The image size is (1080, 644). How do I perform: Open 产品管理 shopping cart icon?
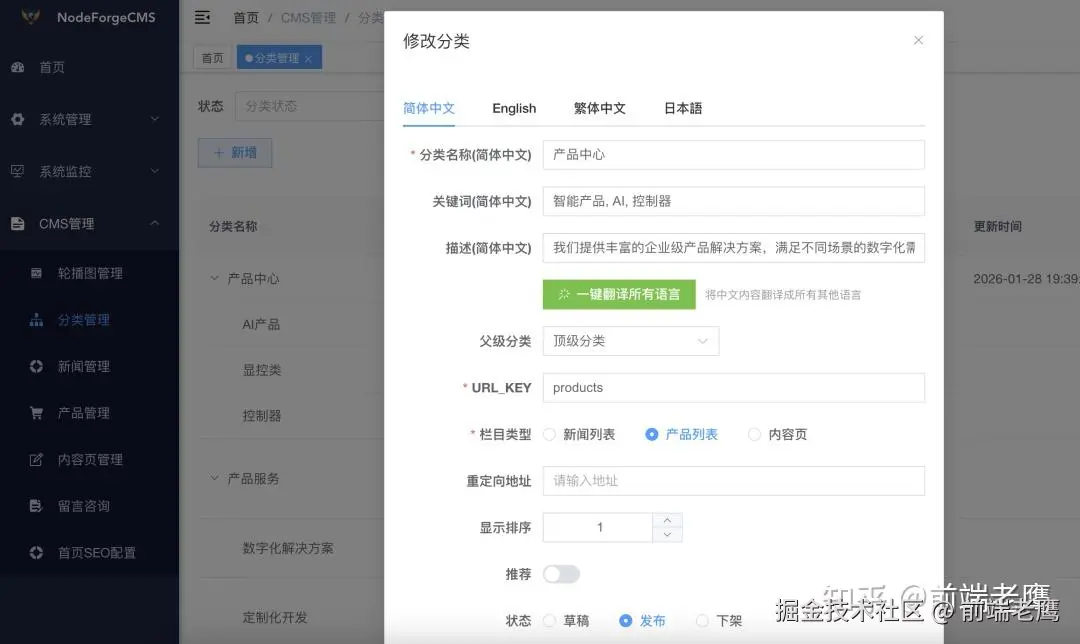pos(37,413)
